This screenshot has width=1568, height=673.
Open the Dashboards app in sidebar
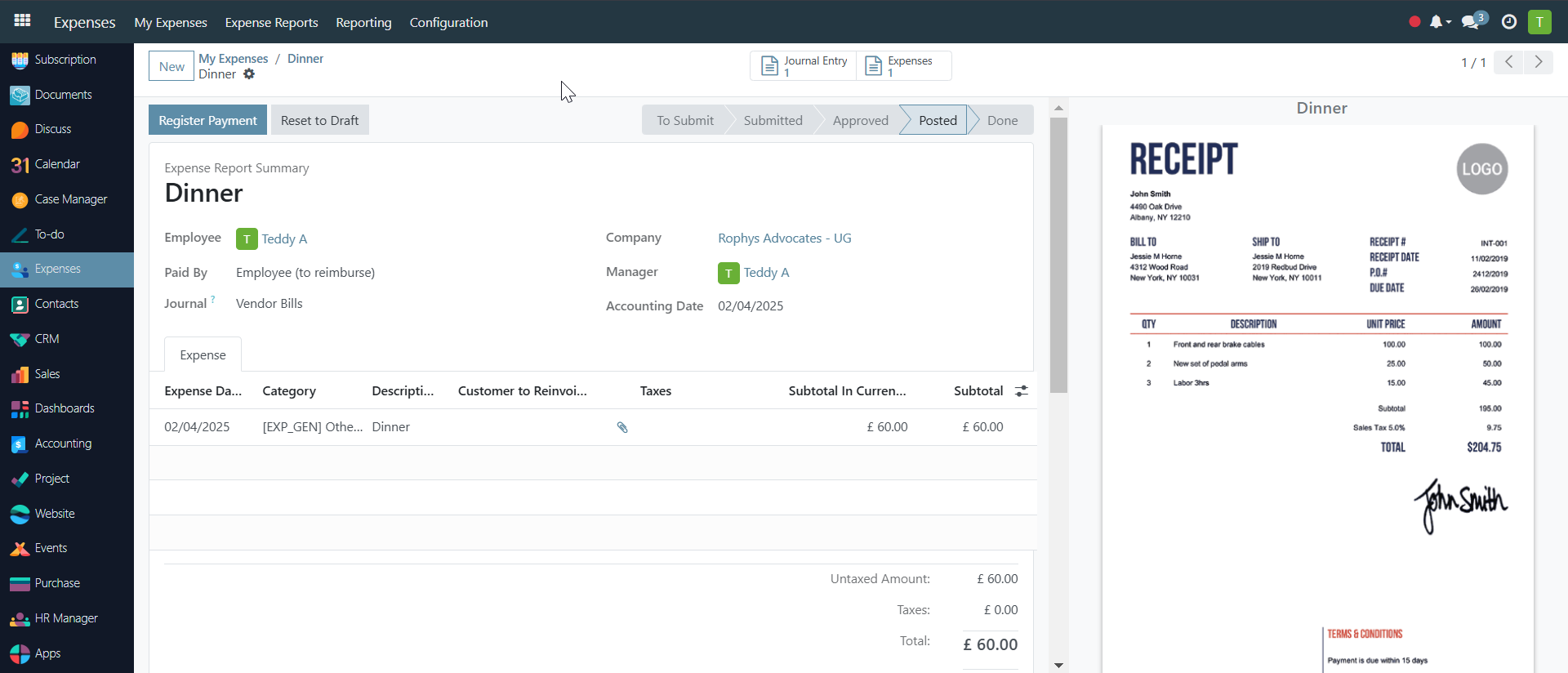pos(67,408)
